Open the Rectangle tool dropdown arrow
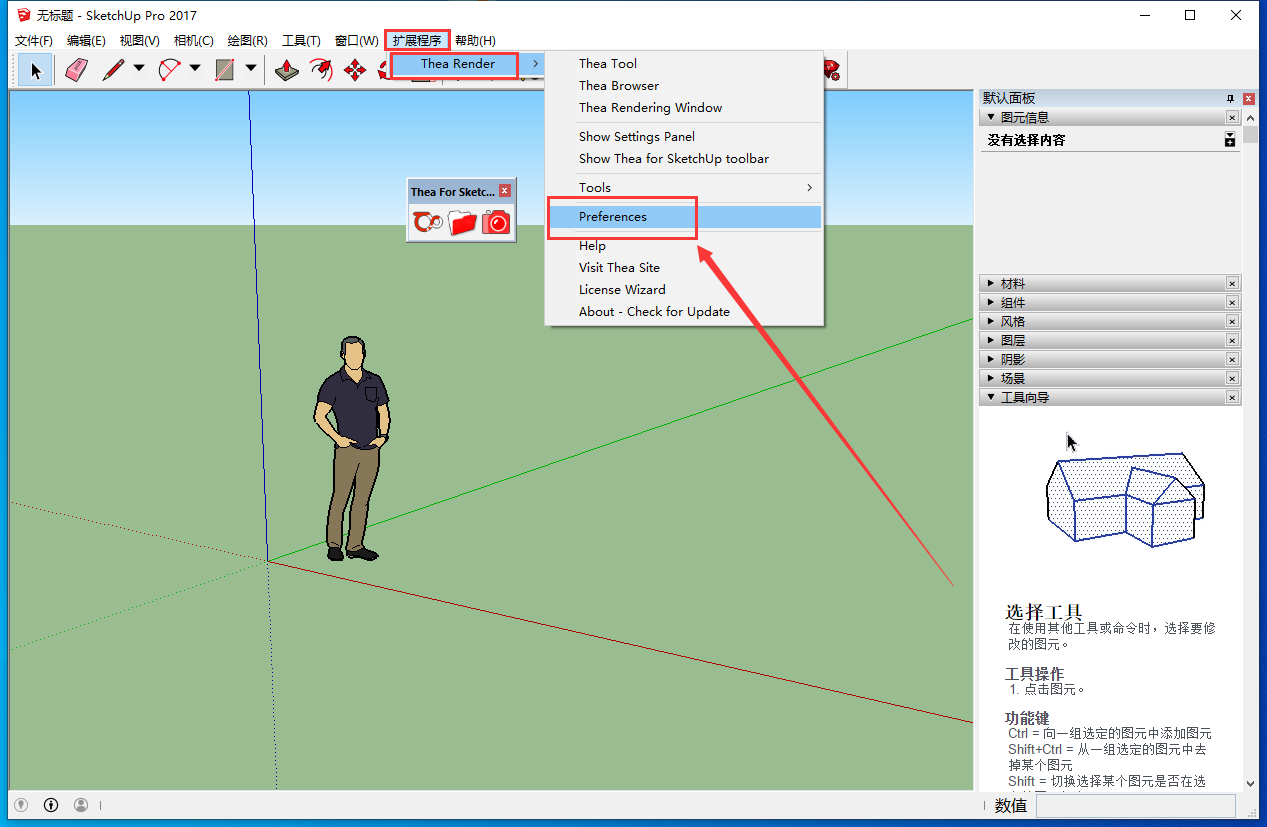Image resolution: width=1267 pixels, height=827 pixels. coord(250,69)
